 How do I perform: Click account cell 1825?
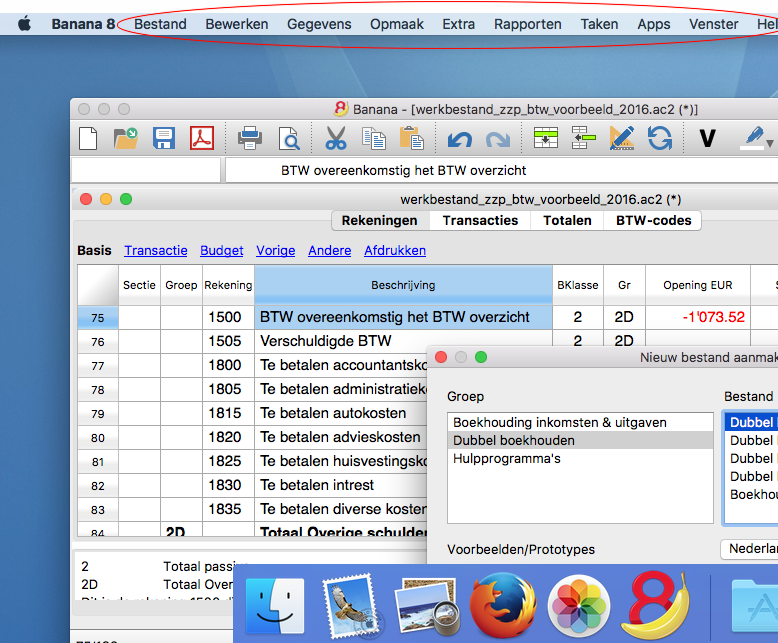coord(228,461)
